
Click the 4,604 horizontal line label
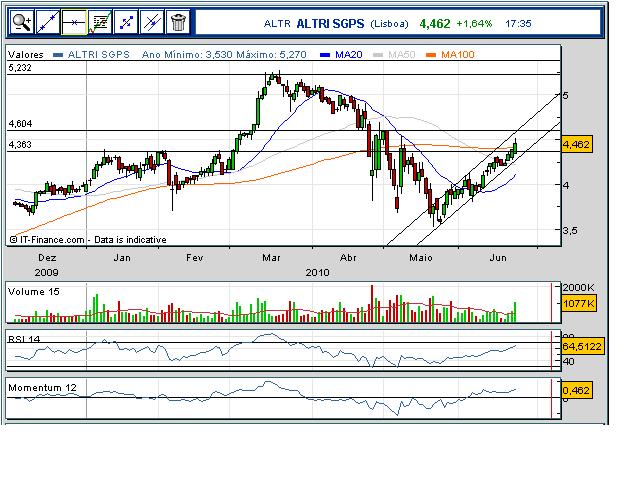pos(20,124)
